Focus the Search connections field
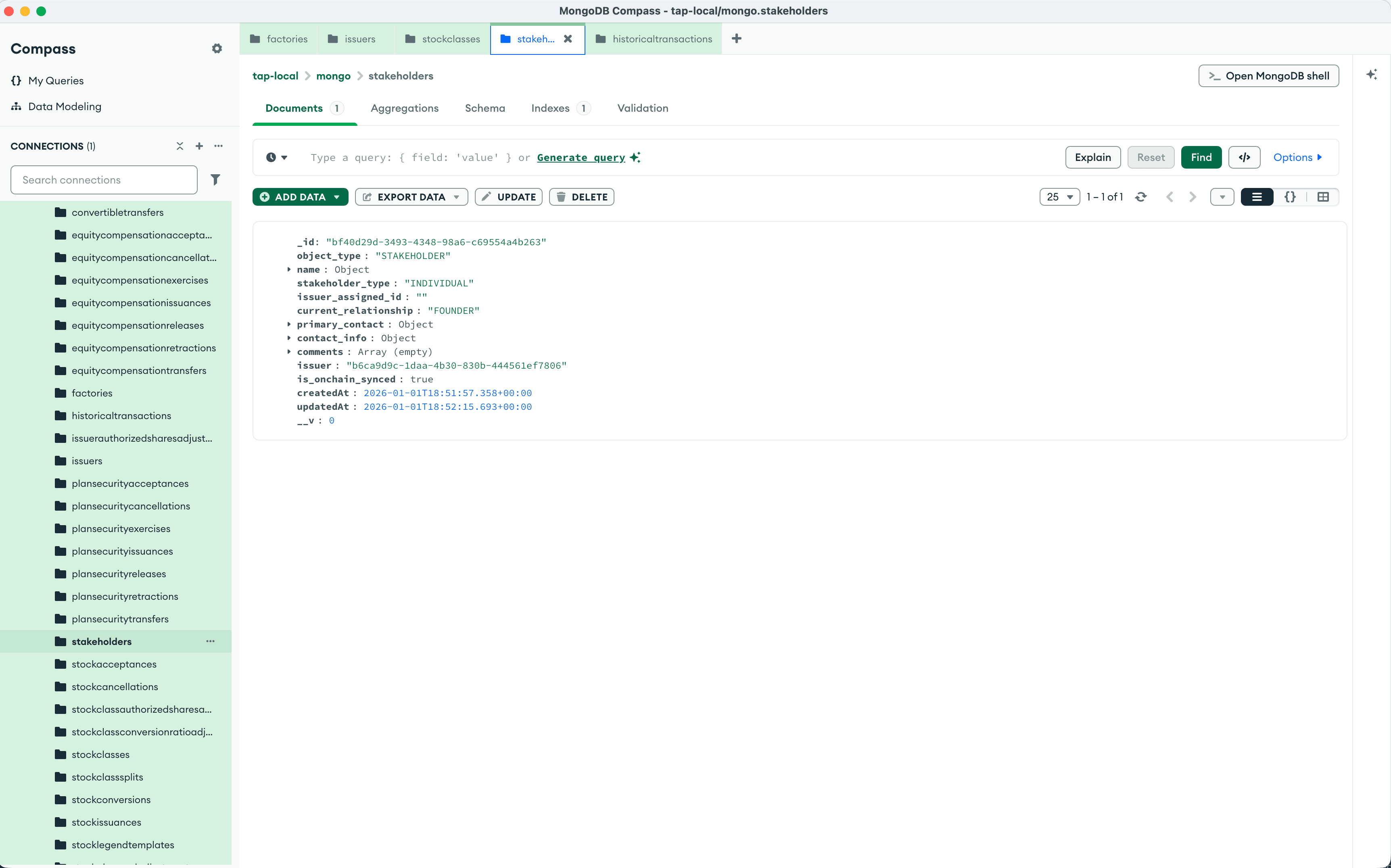 (x=104, y=179)
